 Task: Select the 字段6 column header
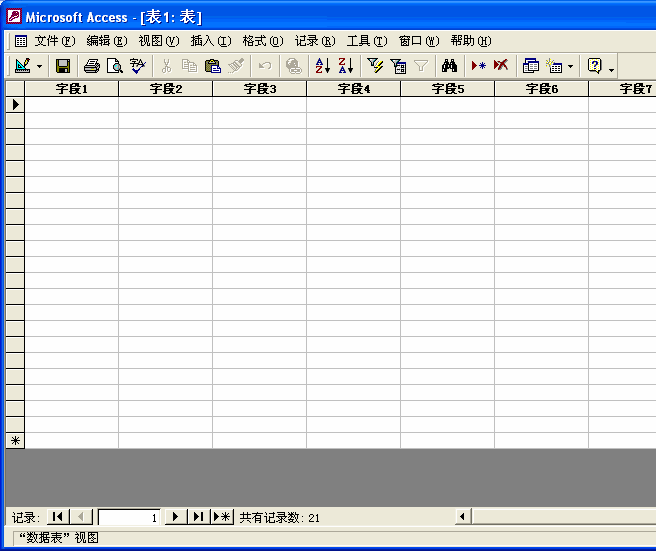(x=541, y=89)
